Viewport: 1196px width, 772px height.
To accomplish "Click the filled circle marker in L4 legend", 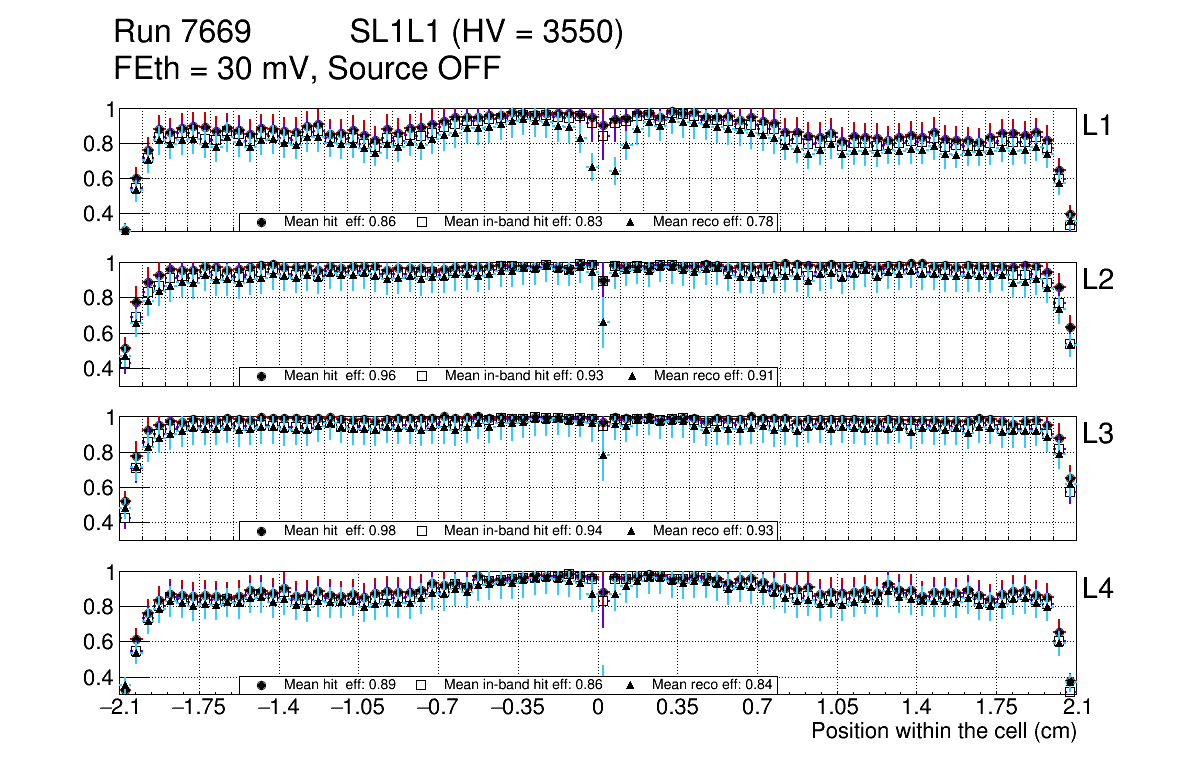I will pos(262,686).
